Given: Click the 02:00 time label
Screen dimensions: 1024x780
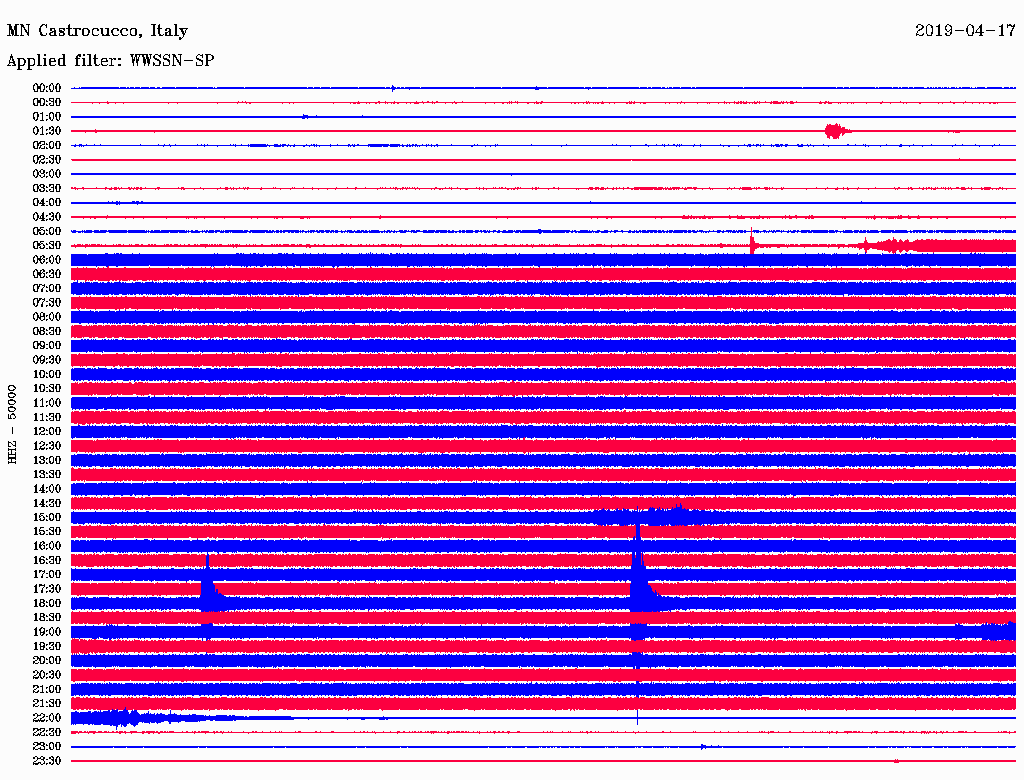Looking at the screenshot, I should click(47, 145).
